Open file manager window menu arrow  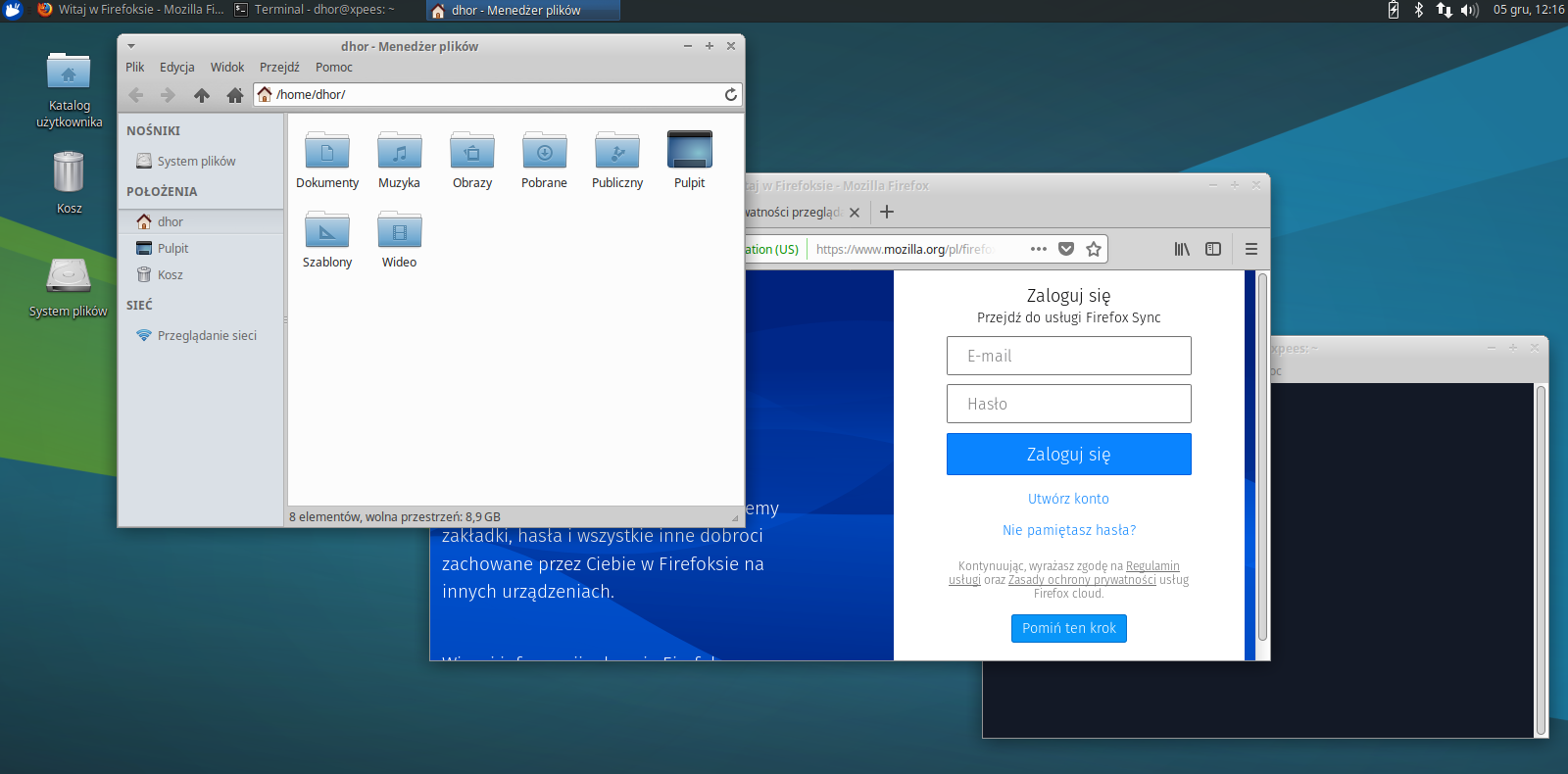point(130,46)
